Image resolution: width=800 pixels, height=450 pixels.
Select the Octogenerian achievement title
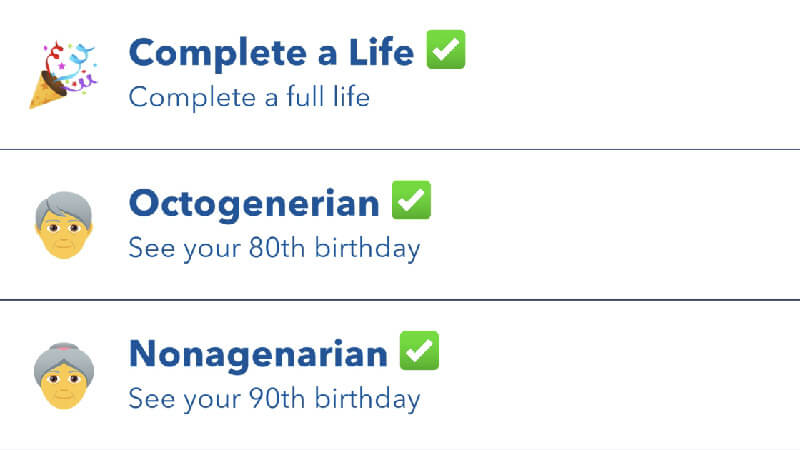[x=254, y=205]
